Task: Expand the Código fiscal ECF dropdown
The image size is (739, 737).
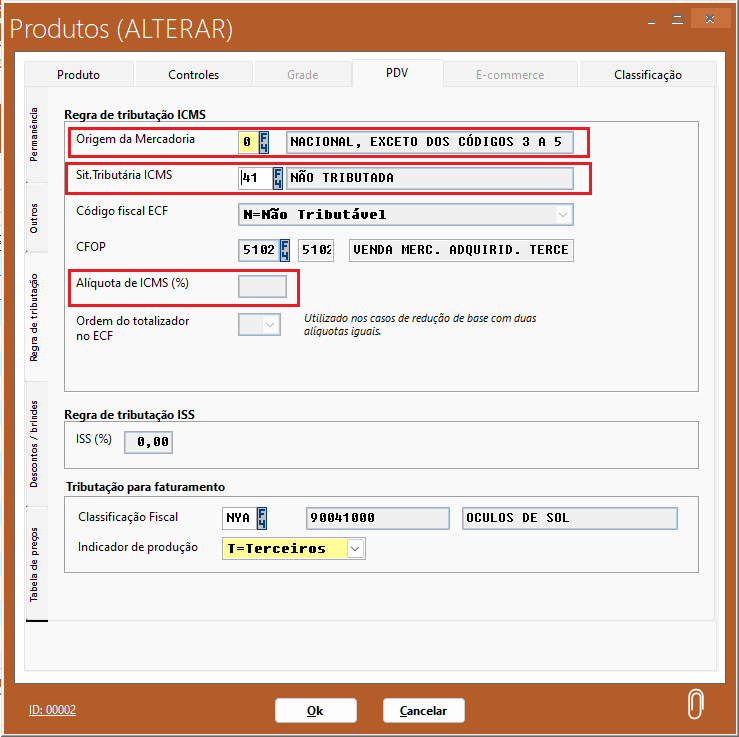Action: pyautogui.click(x=563, y=215)
